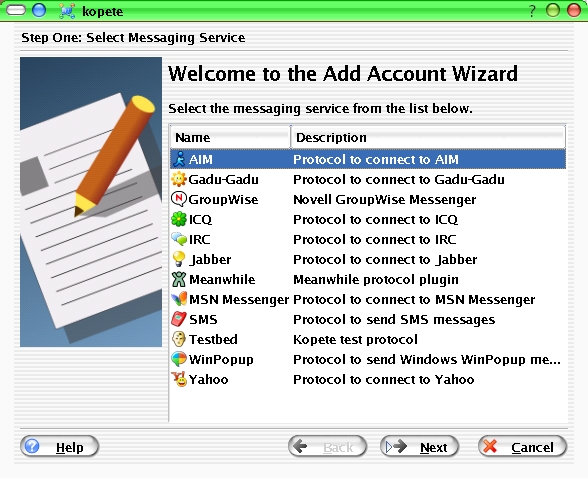Sort list by the Description column header
The image size is (588, 478).
428,137
